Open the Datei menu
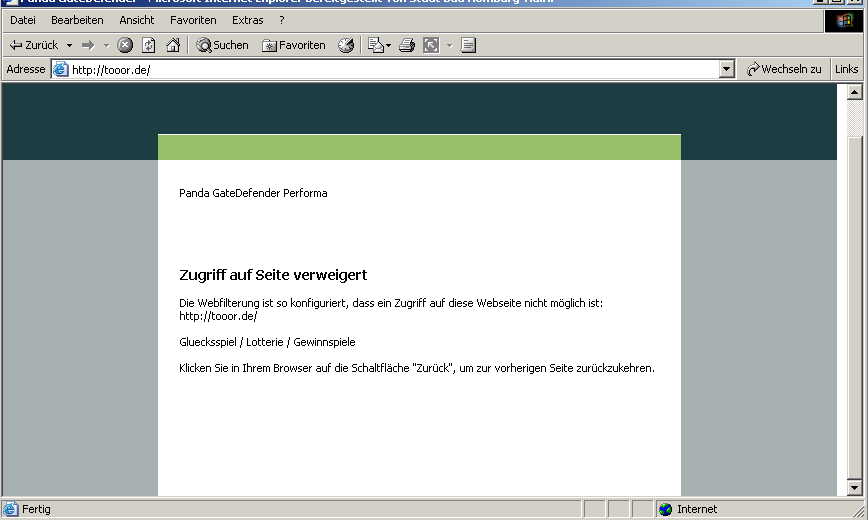Image resolution: width=868 pixels, height=520 pixels. click(23, 20)
